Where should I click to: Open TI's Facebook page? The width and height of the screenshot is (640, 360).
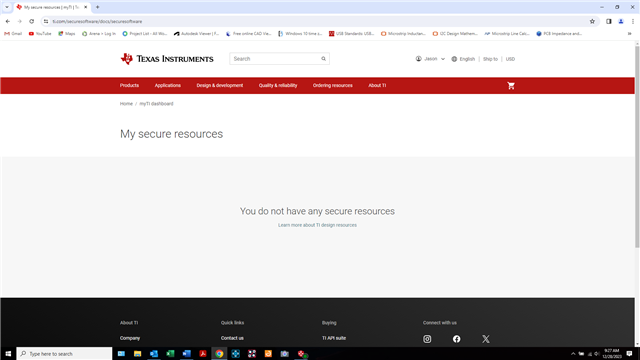click(456, 339)
